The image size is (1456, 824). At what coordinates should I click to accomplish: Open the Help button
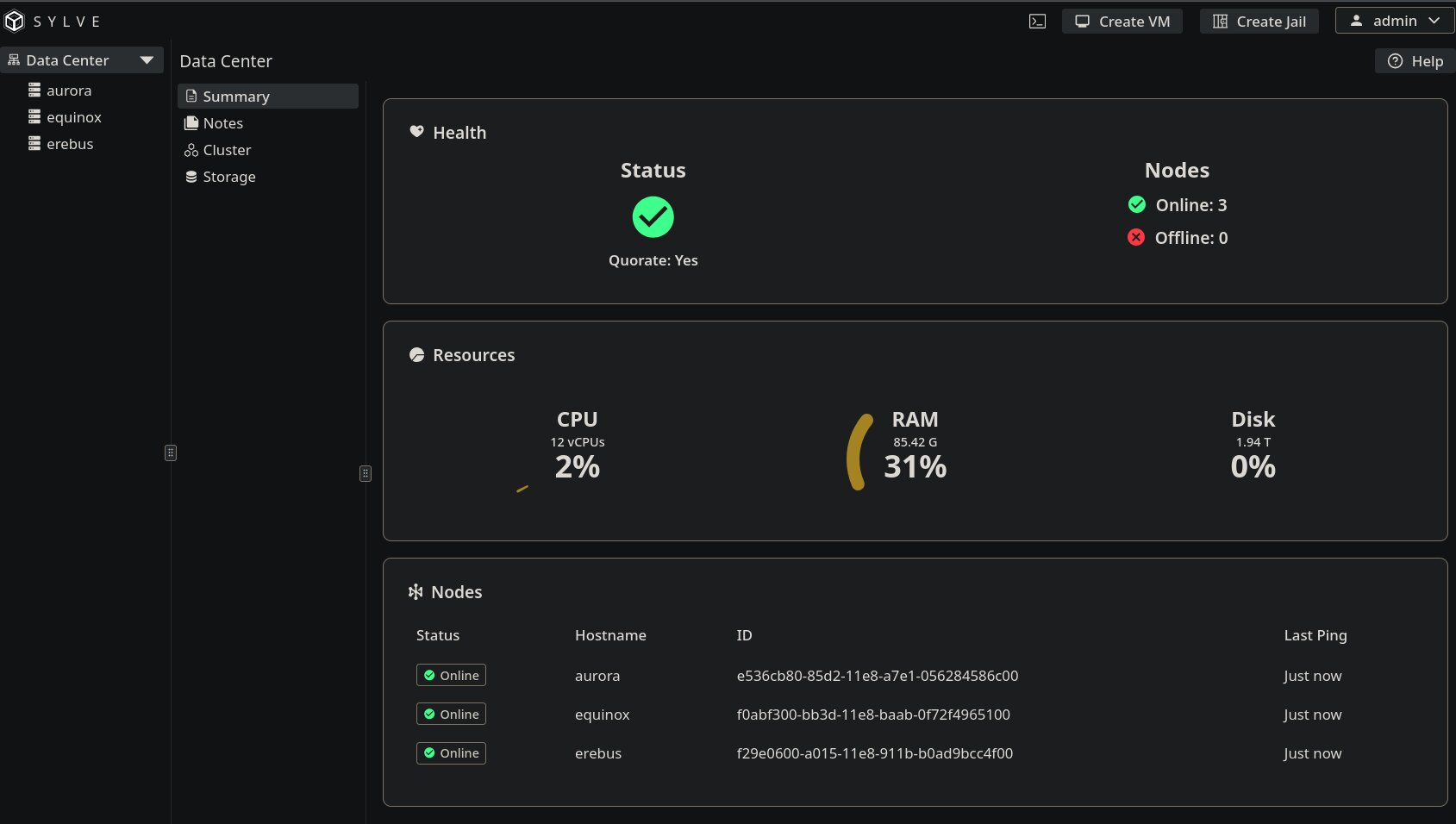point(1415,61)
